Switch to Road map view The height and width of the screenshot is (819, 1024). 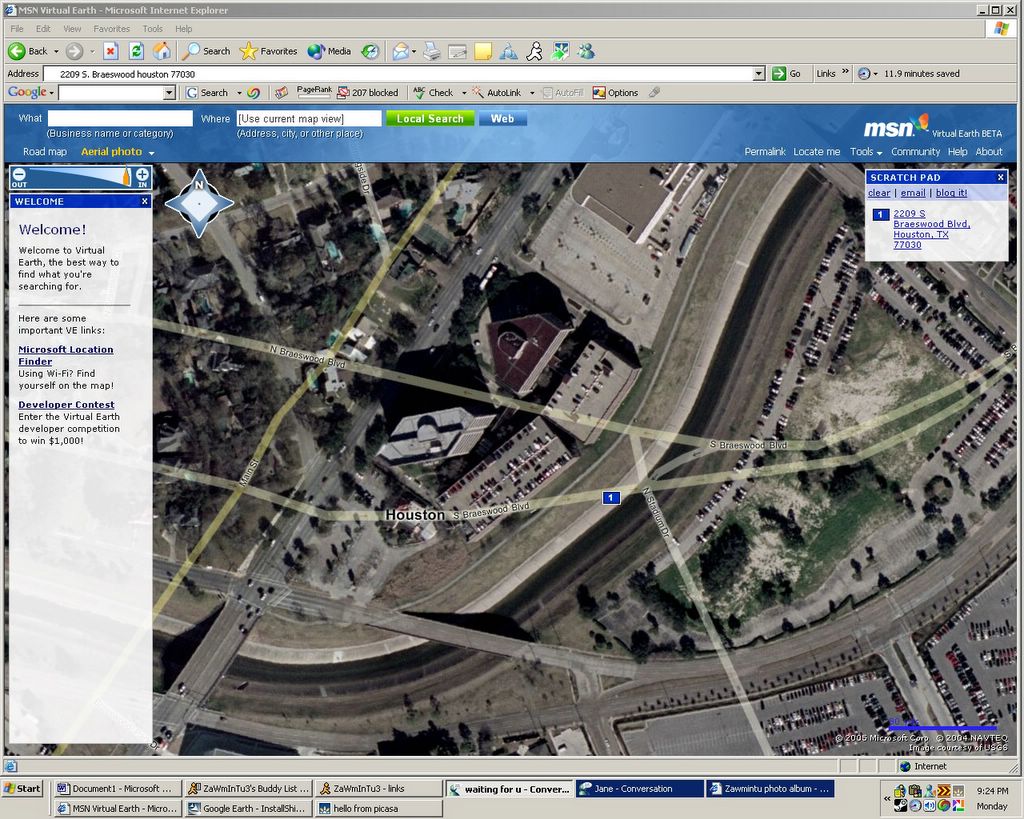45,152
